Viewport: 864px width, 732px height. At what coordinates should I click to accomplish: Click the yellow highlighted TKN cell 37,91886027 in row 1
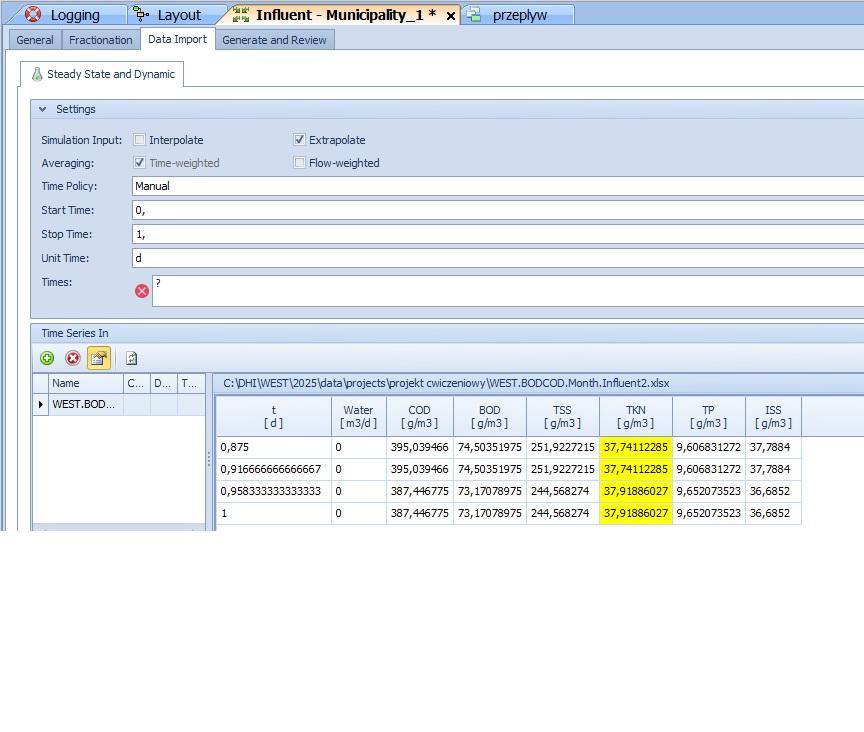[x=635, y=513]
